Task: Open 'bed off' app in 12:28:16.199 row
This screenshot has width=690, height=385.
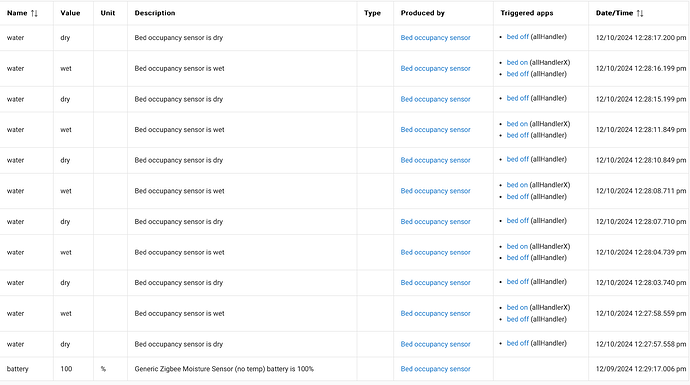Action: point(517,74)
